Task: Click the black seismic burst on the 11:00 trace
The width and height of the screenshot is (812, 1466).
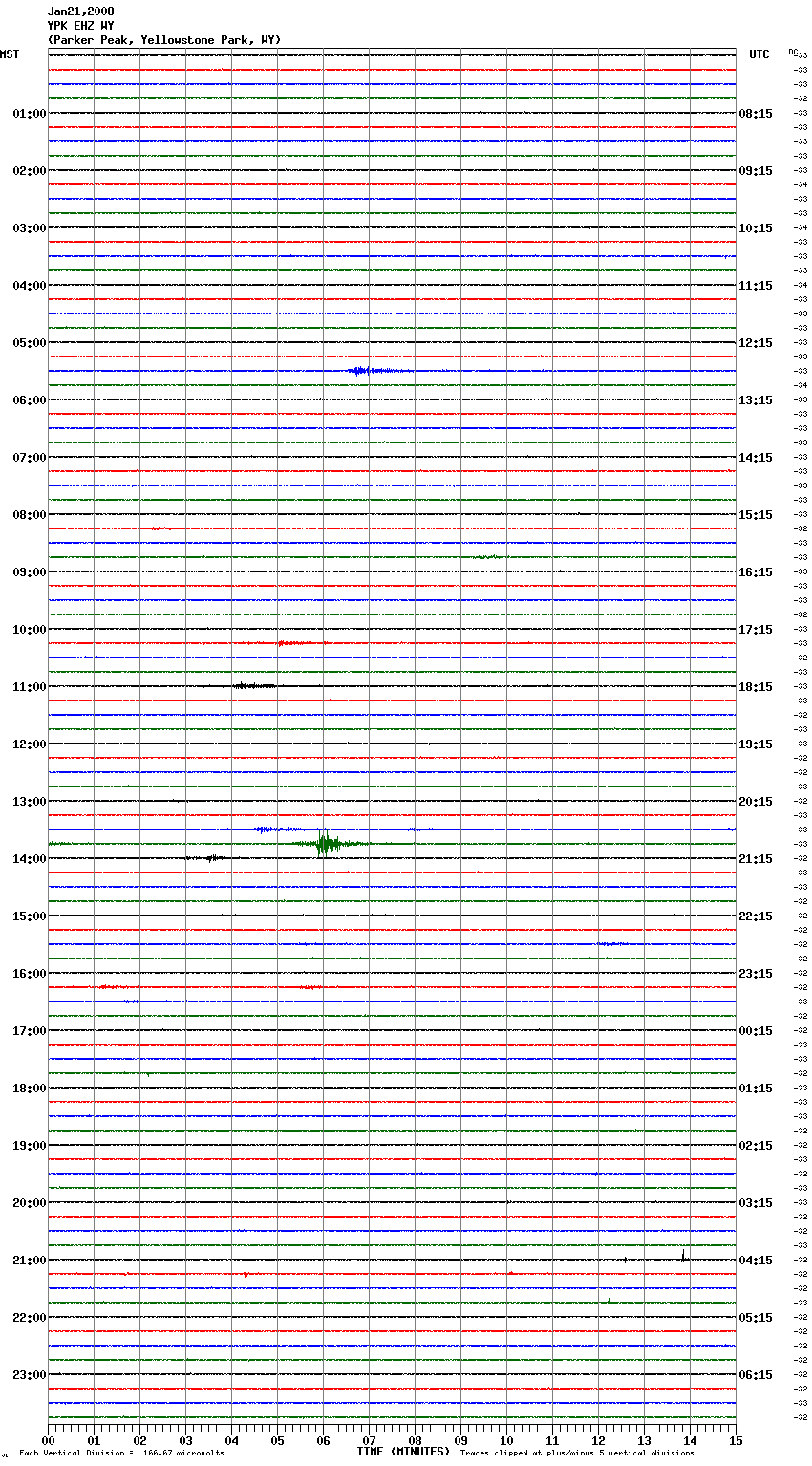Action: 254,686
